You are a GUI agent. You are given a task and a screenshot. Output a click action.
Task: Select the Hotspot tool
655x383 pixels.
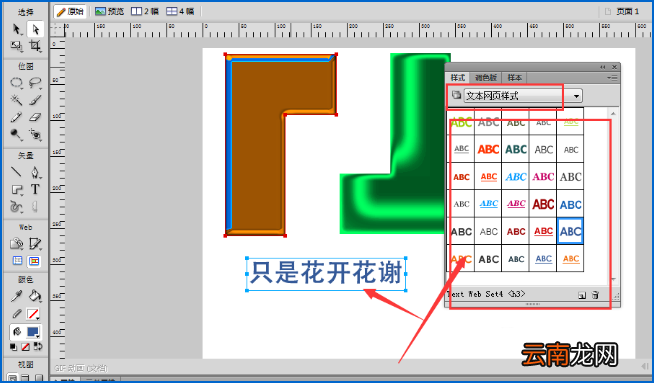(x=17, y=243)
